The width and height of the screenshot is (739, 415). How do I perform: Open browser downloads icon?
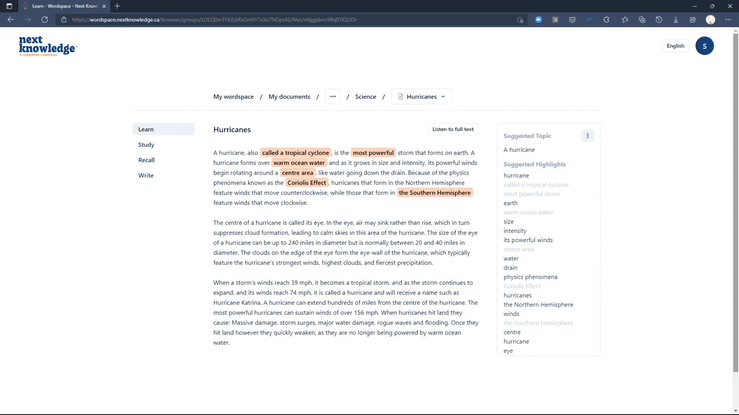coord(675,20)
